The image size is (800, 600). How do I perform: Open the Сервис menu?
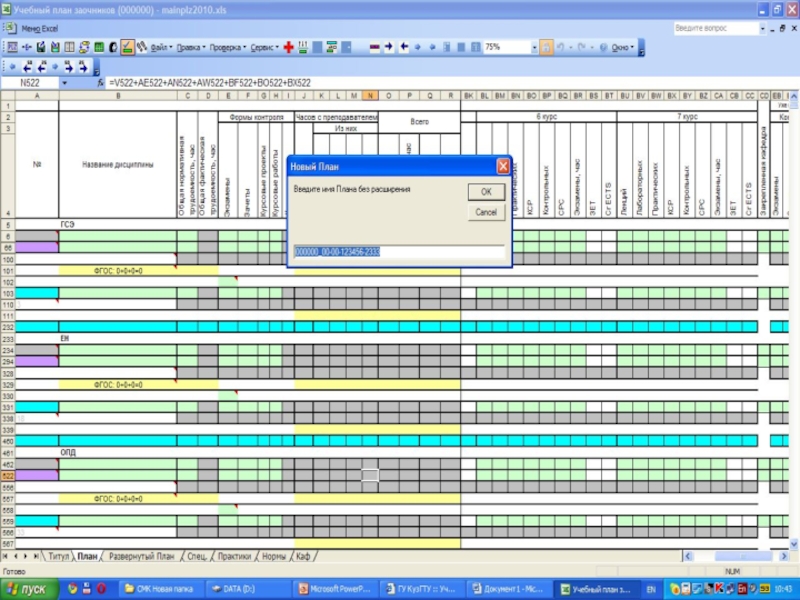click(264, 47)
